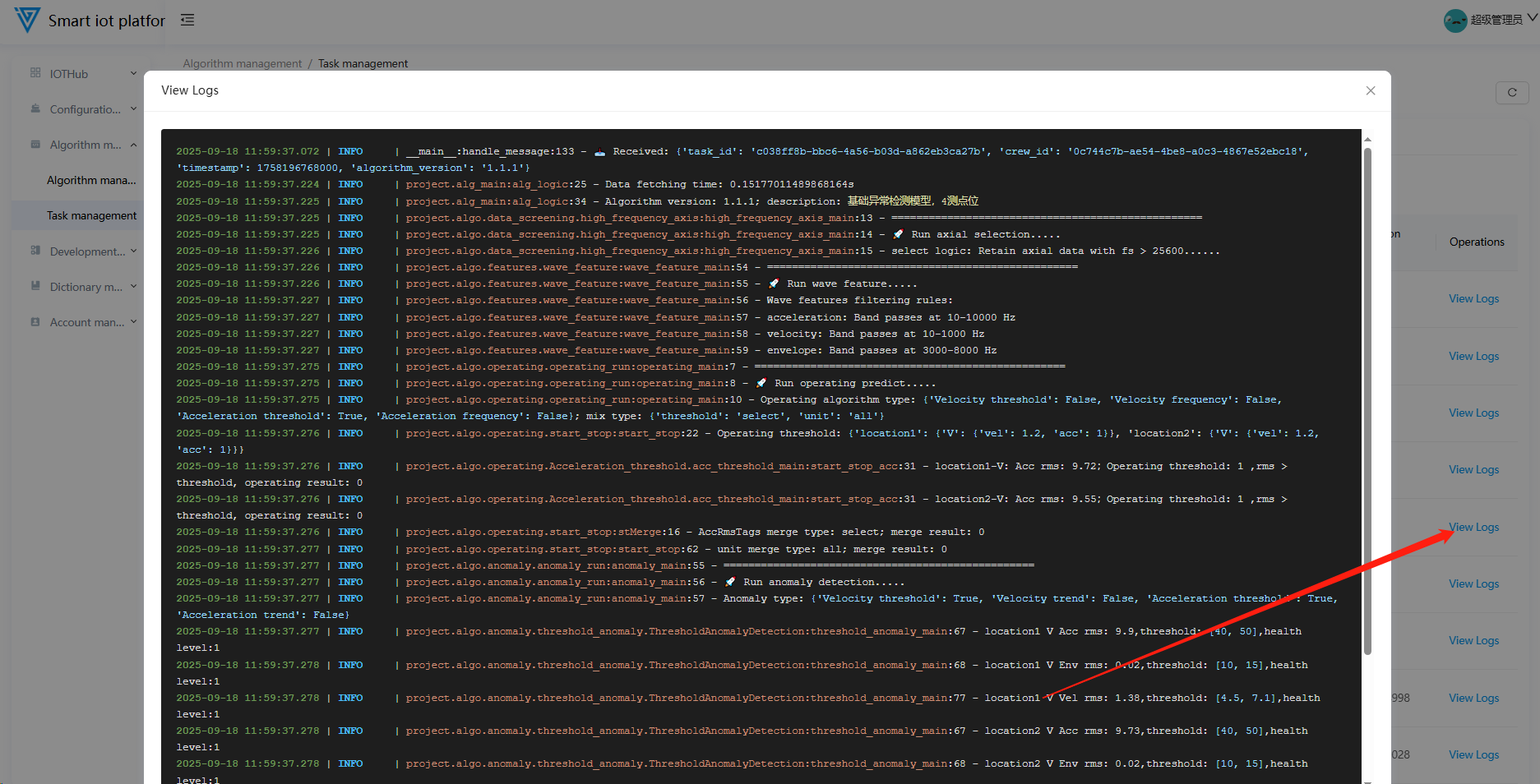Viewport: 1540px width, 784px height.
Task: Click the Account management icon in sidebar
Action: 35,321
